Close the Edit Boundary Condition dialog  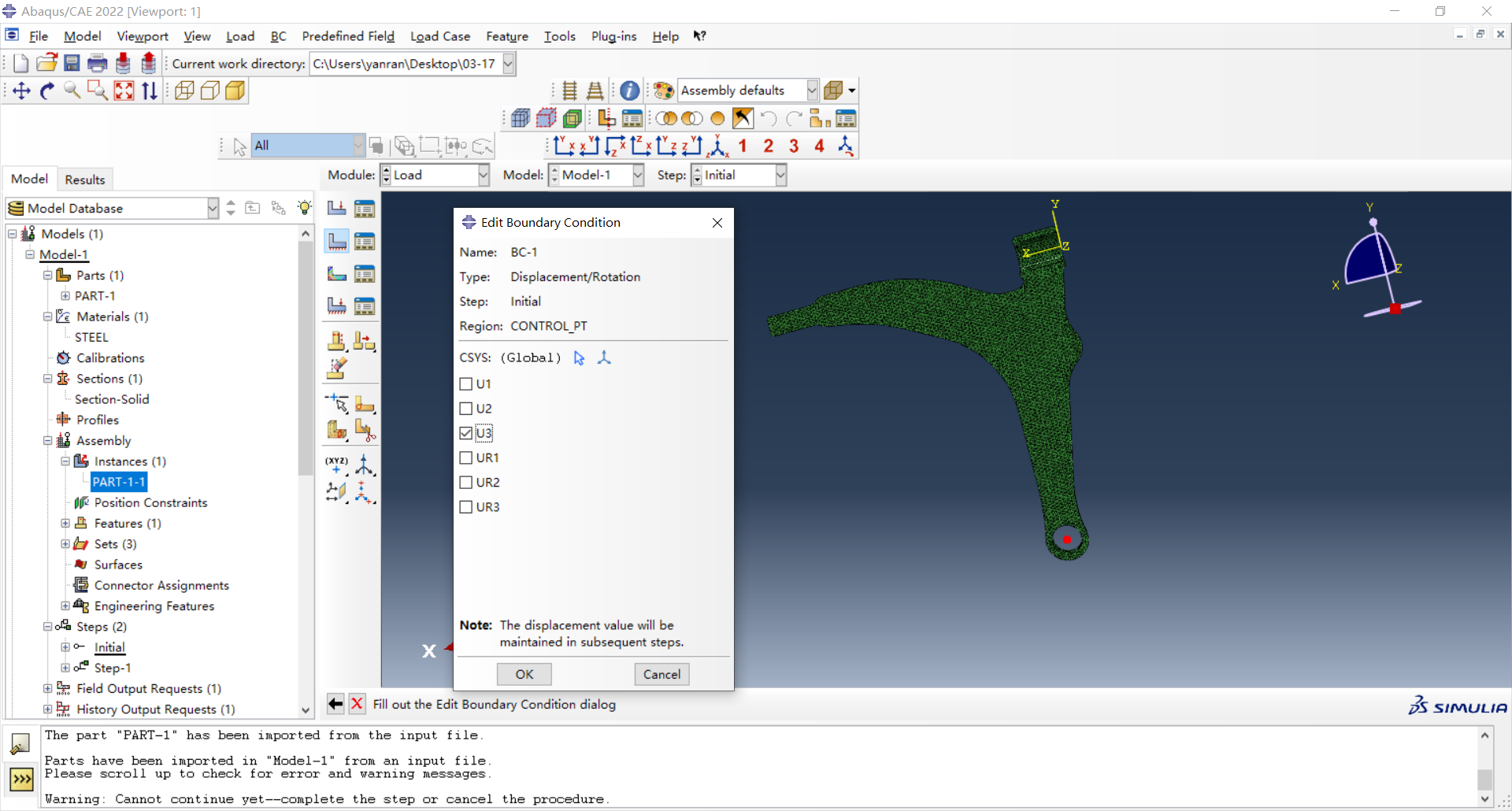click(717, 223)
